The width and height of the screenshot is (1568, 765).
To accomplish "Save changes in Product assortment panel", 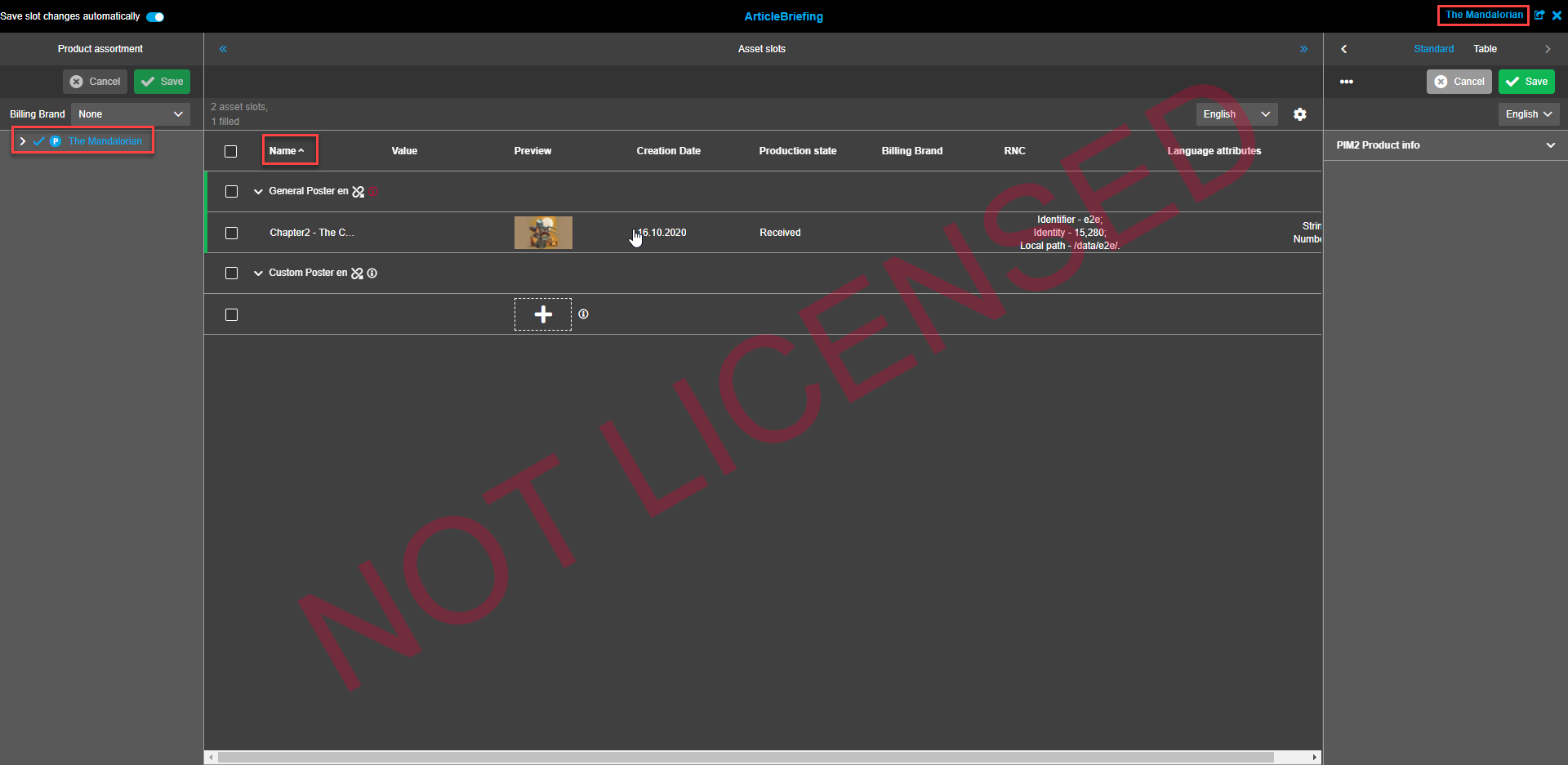I will pyautogui.click(x=162, y=82).
